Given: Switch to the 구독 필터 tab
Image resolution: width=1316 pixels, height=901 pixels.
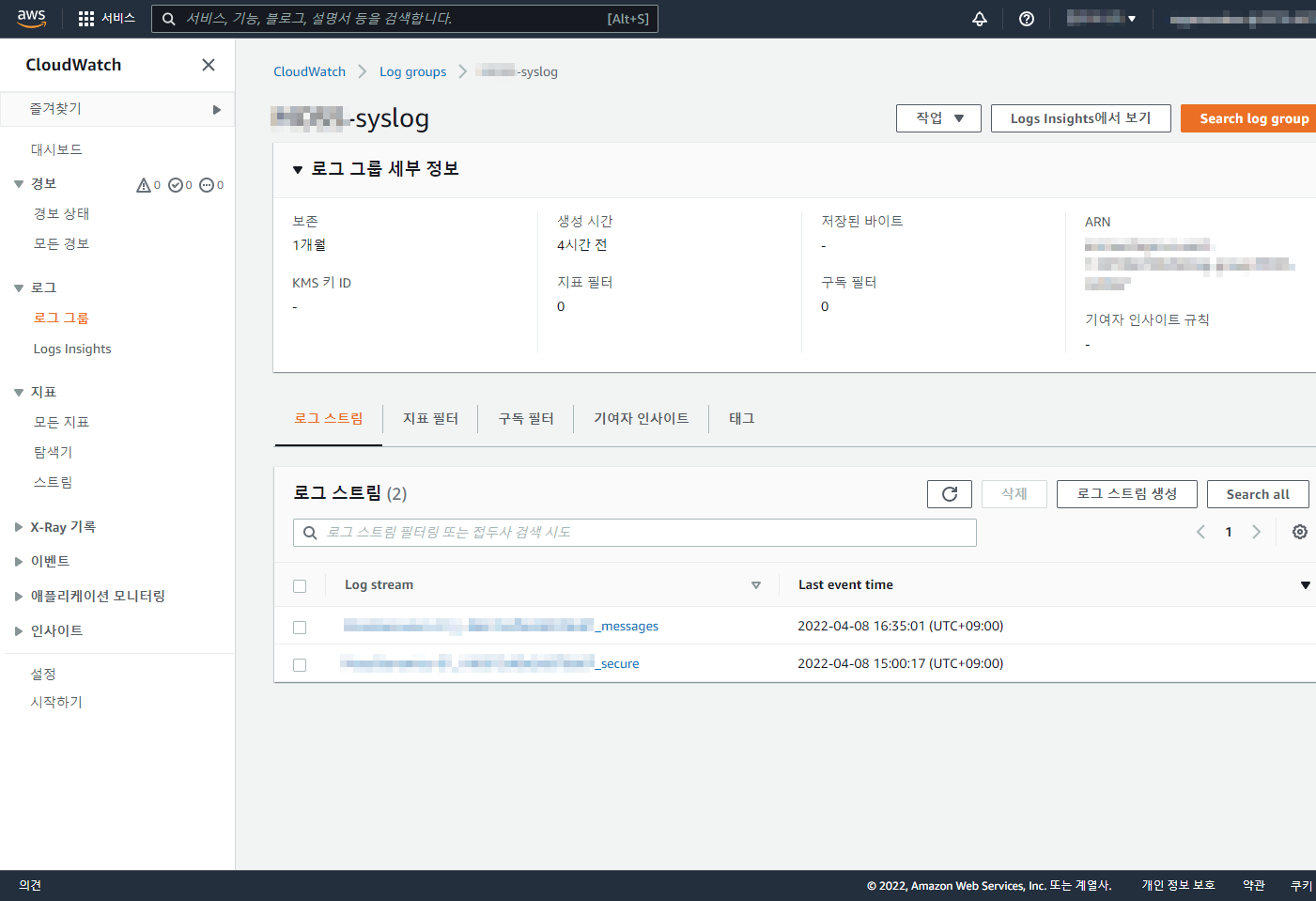Looking at the screenshot, I should [526, 418].
